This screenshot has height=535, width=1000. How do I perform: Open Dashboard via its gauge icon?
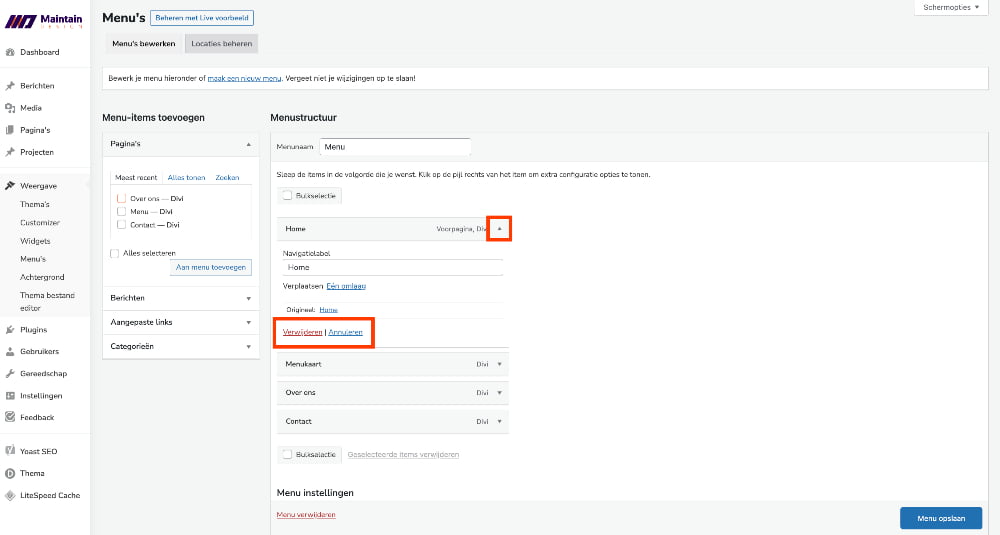point(10,52)
